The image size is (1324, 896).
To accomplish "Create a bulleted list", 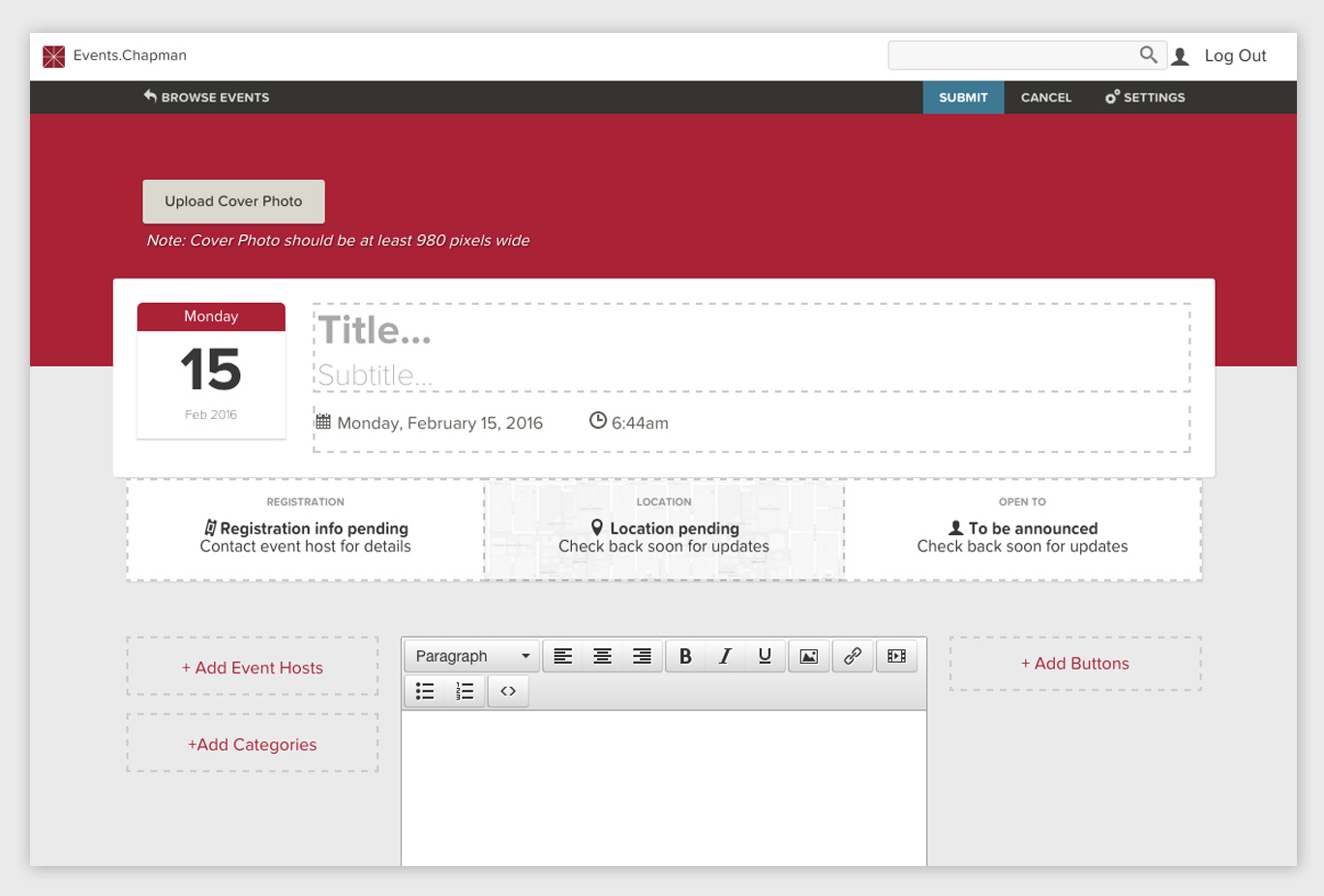I will 425,691.
